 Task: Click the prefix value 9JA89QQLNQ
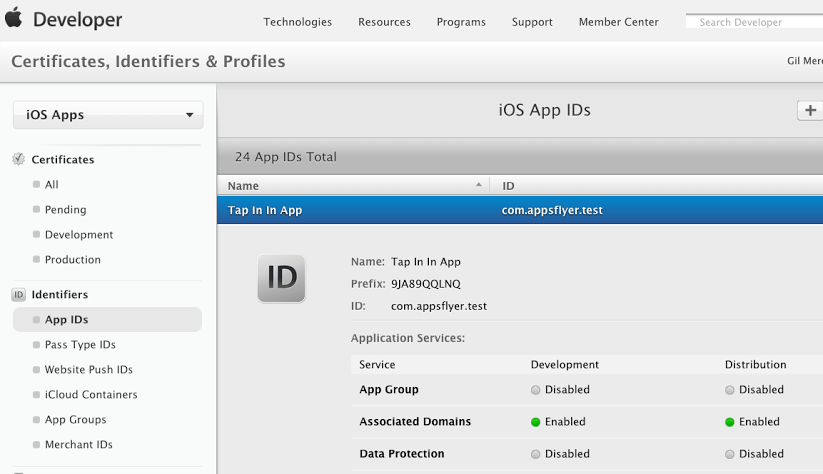point(426,284)
